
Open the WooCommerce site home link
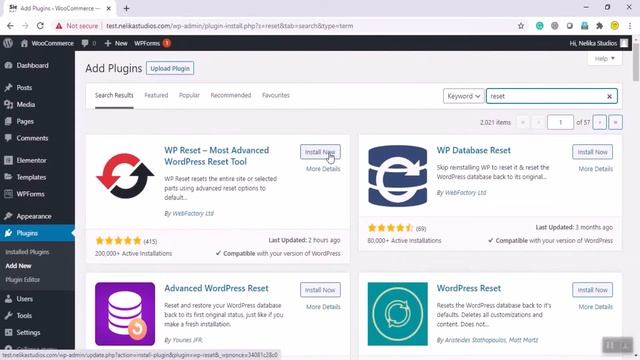coord(47,43)
